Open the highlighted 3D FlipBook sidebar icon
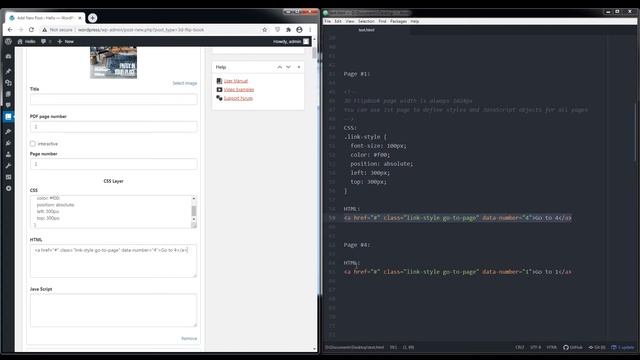This screenshot has height=360, width=640. pos(8,117)
